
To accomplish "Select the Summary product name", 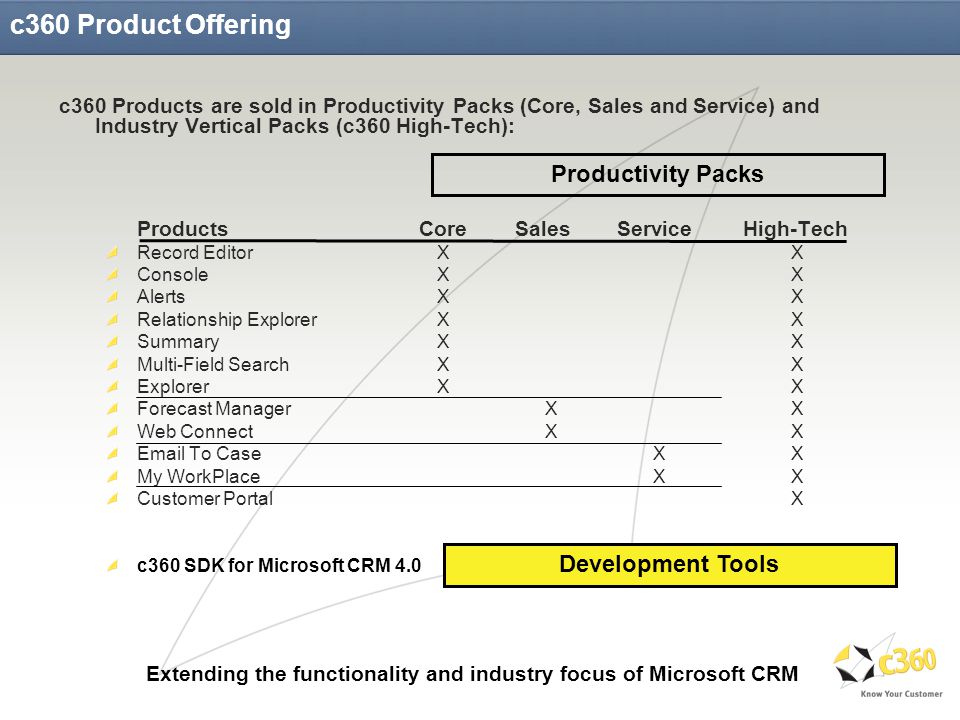I will coord(178,342).
